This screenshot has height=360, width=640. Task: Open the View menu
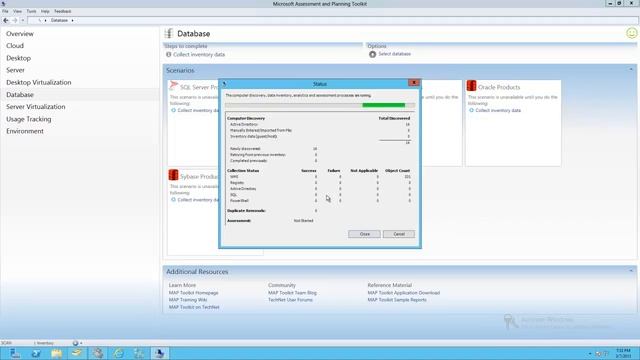18,11
